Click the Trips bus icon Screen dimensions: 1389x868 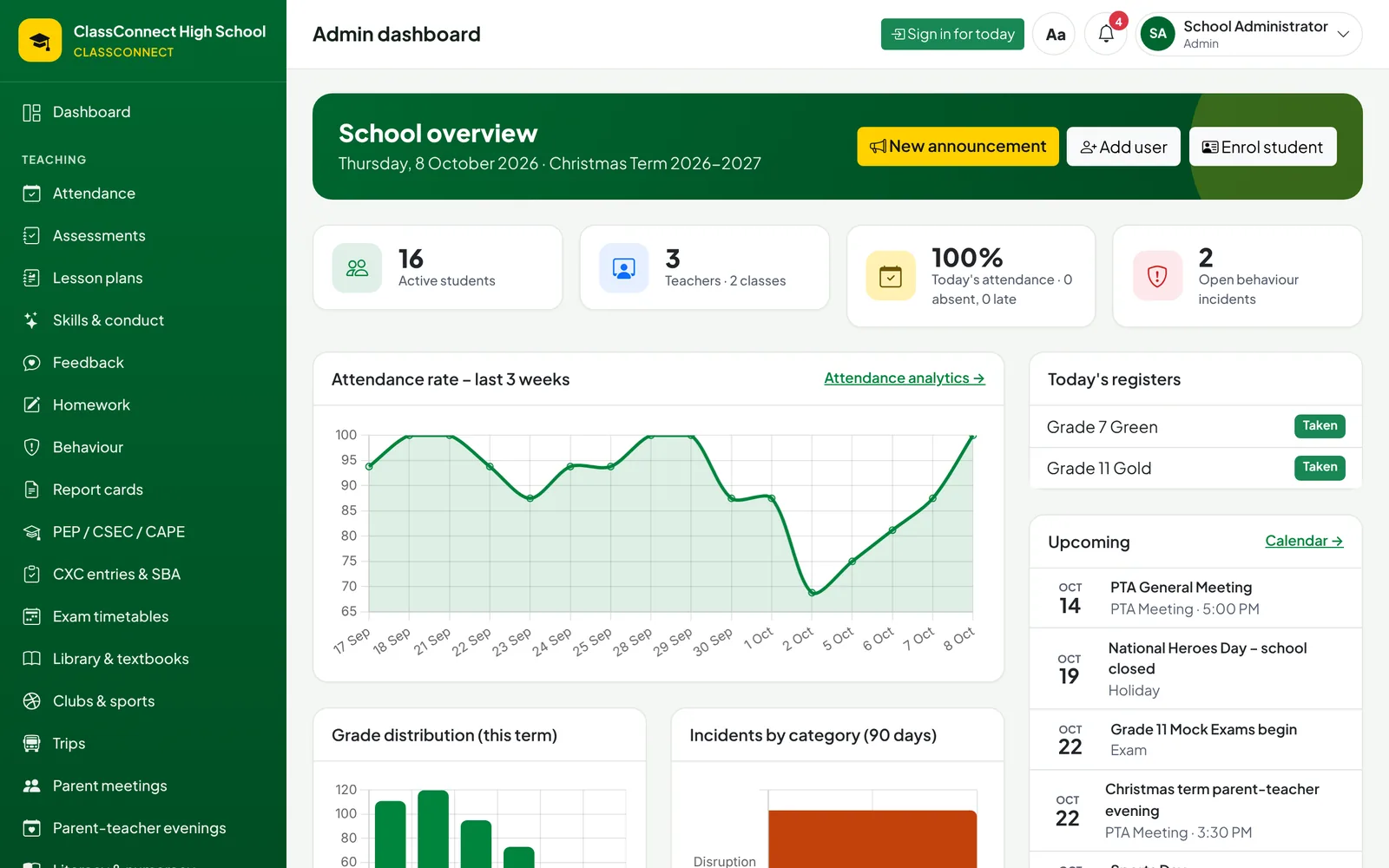32,743
